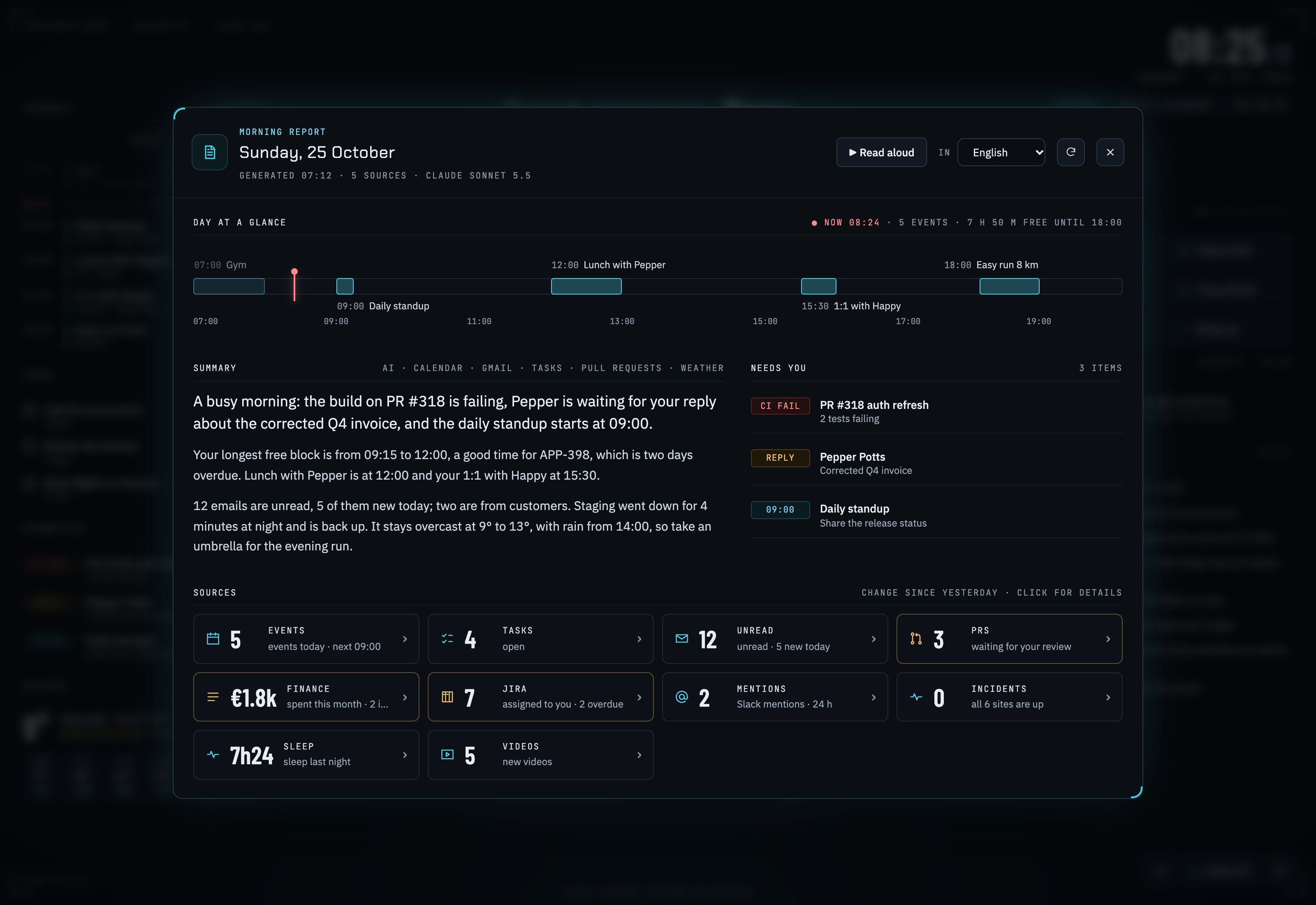This screenshot has width=1316, height=905.
Task: Click the morning report document icon
Action: point(210,152)
